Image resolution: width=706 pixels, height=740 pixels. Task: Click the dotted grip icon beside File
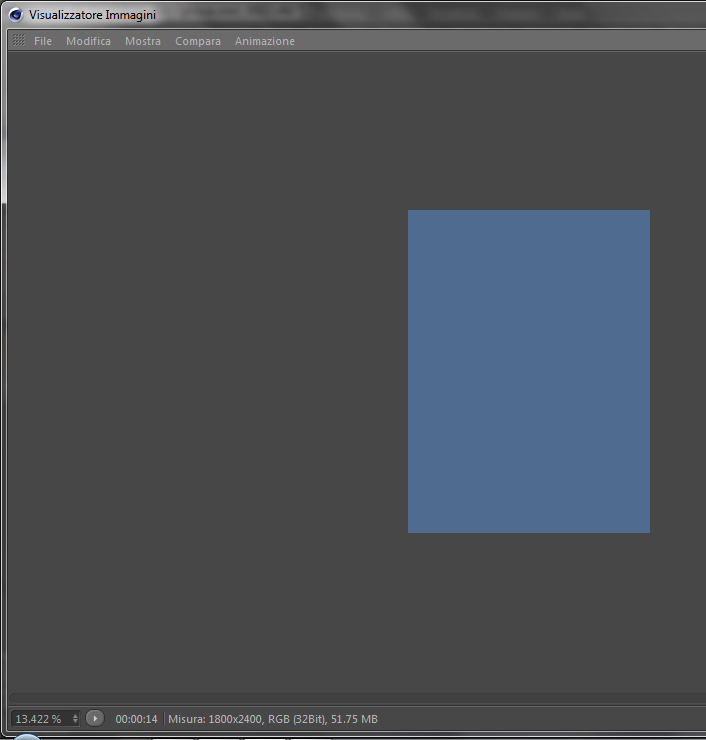(x=19, y=41)
